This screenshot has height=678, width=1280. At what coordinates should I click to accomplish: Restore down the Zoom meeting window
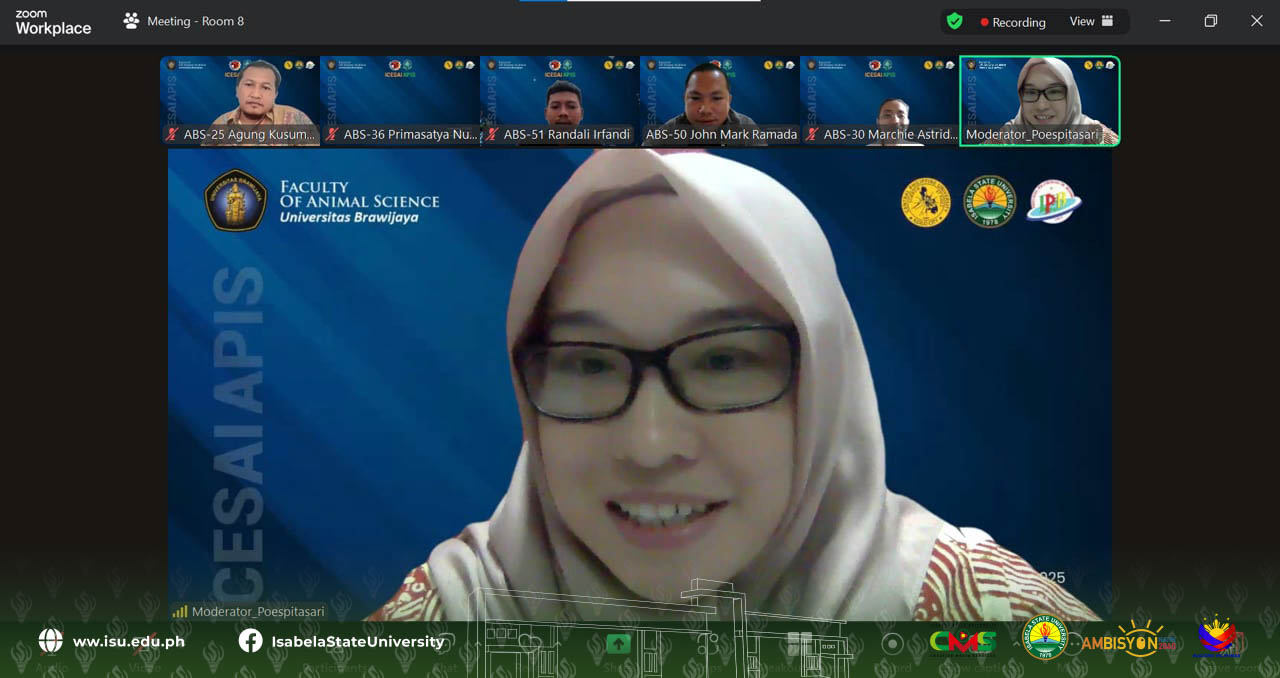tap(1210, 21)
